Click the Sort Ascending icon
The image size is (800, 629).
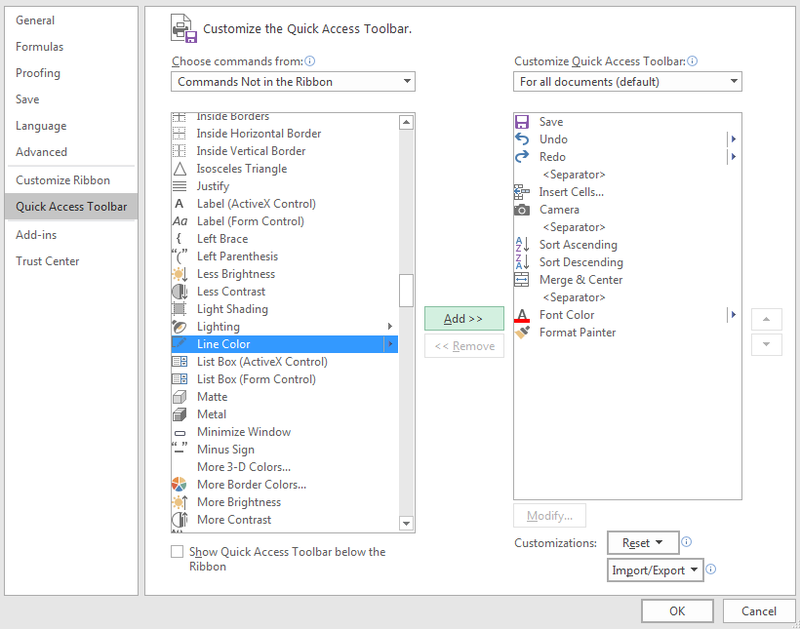click(522, 244)
